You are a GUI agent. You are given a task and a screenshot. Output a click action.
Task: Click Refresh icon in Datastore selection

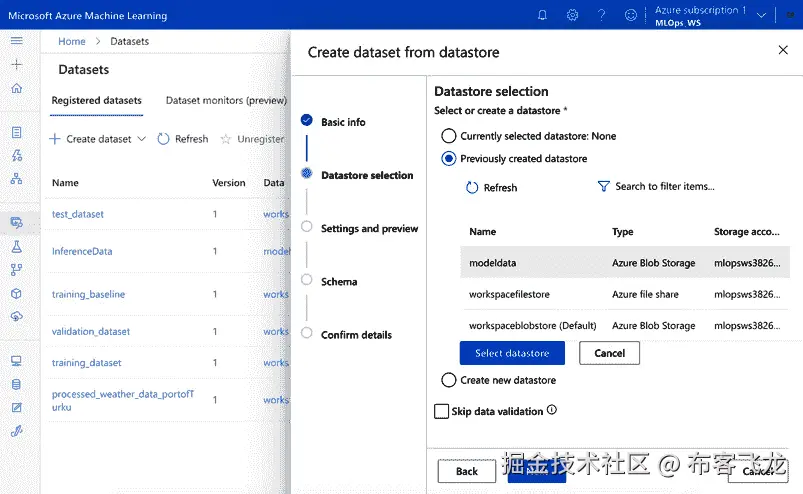pos(472,187)
